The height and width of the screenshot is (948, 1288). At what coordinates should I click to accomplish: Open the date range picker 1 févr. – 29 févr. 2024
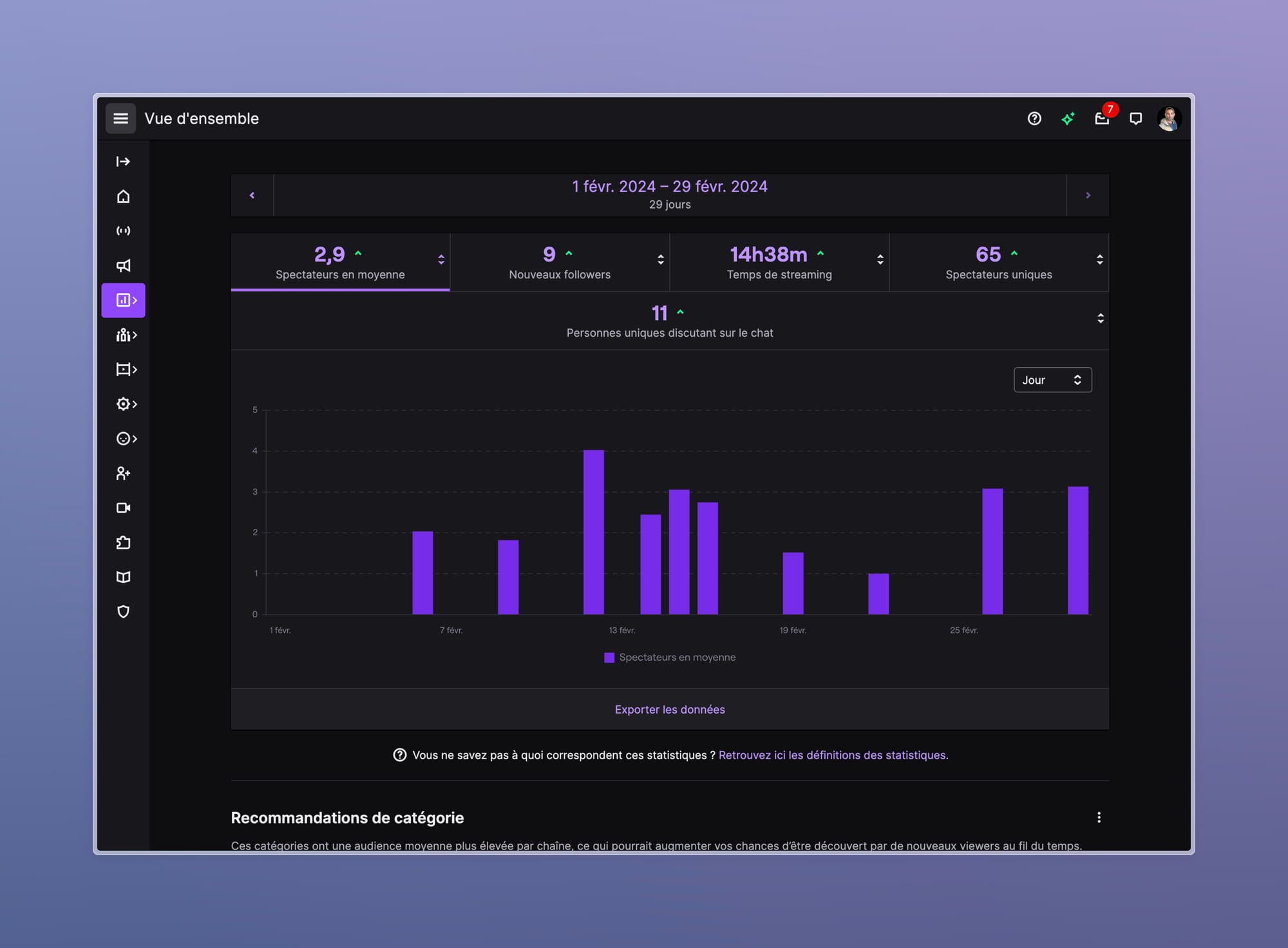(x=670, y=195)
